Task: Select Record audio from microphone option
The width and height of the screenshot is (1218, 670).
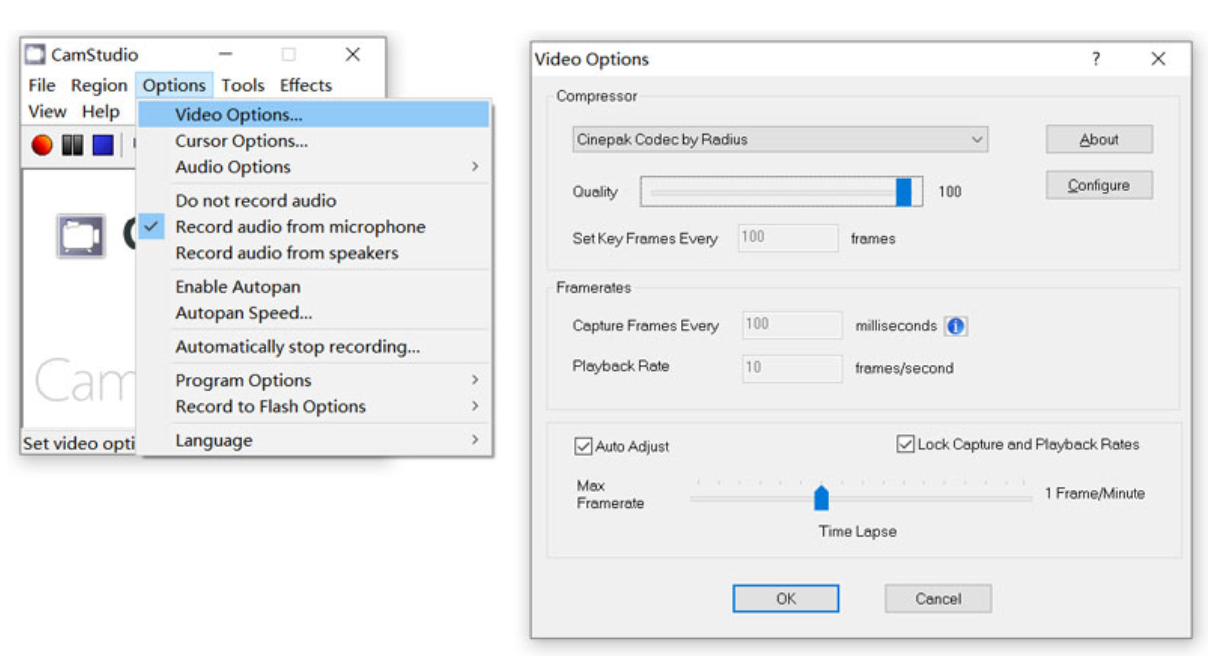Action: tap(300, 227)
